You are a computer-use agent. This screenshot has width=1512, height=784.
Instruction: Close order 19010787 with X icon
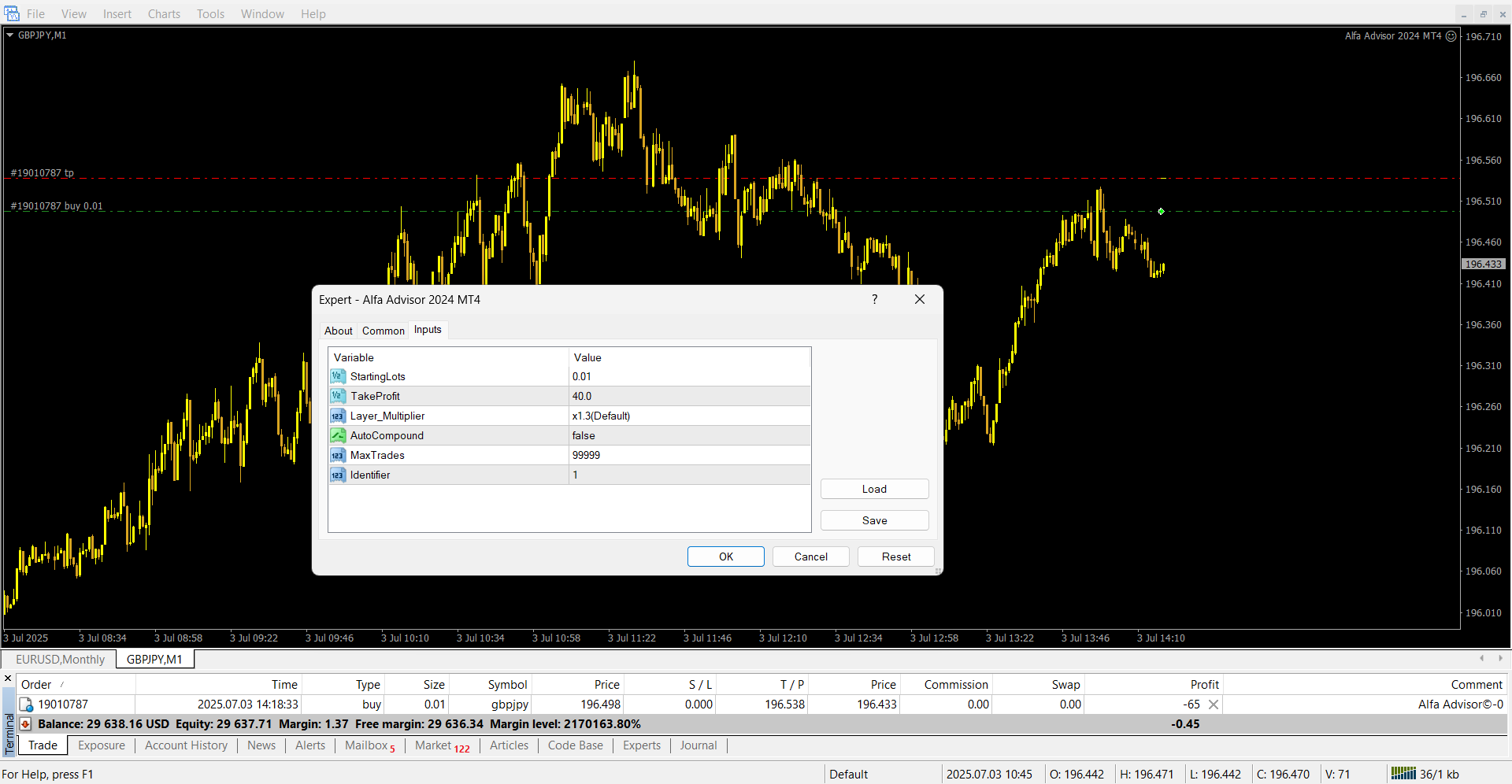point(1214,704)
